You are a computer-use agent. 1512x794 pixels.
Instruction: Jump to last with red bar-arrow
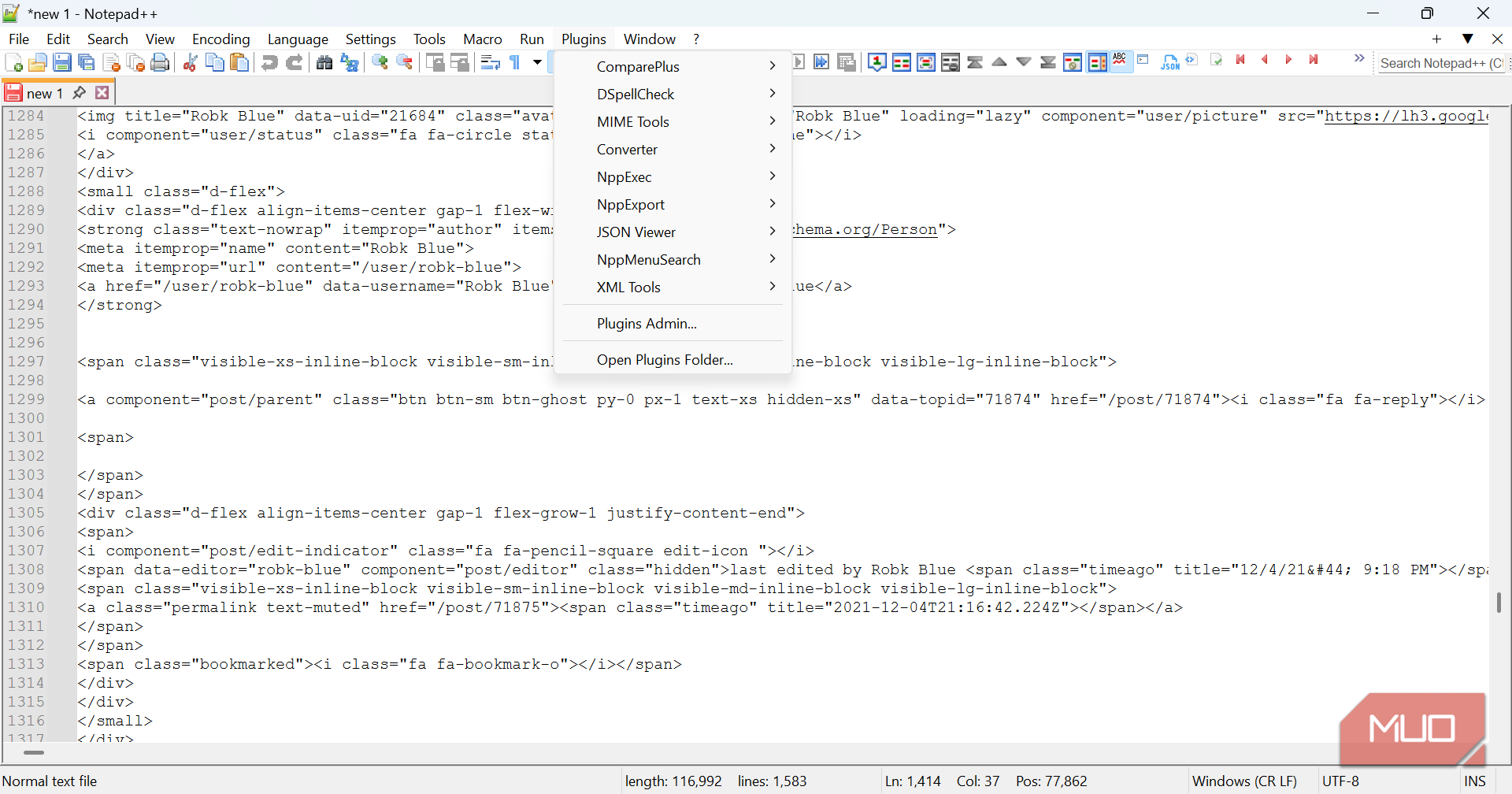click(1314, 60)
